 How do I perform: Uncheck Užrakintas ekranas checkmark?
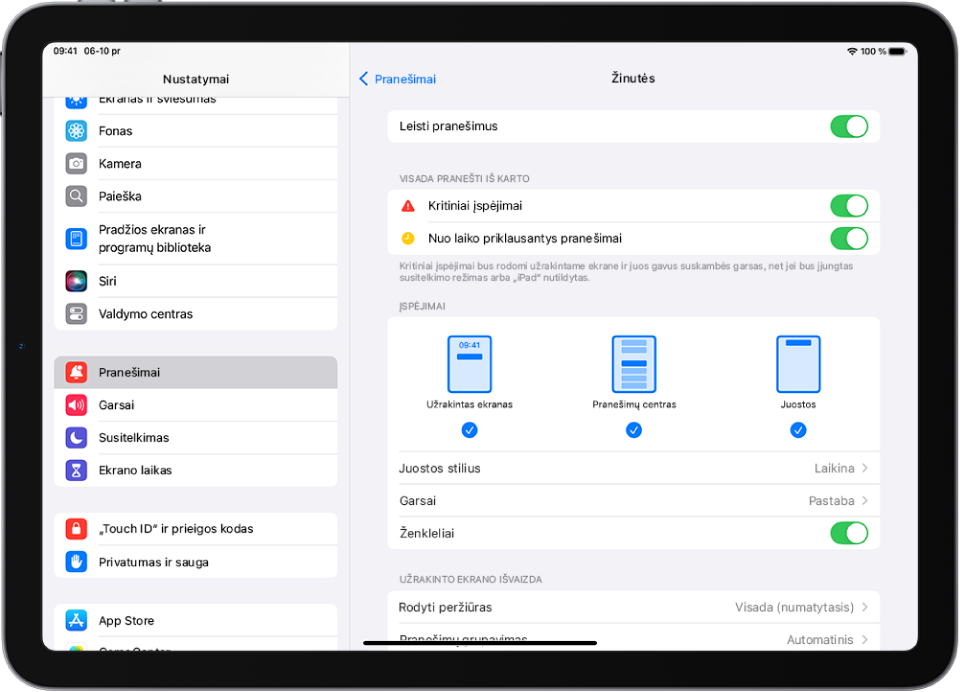[470, 430]
